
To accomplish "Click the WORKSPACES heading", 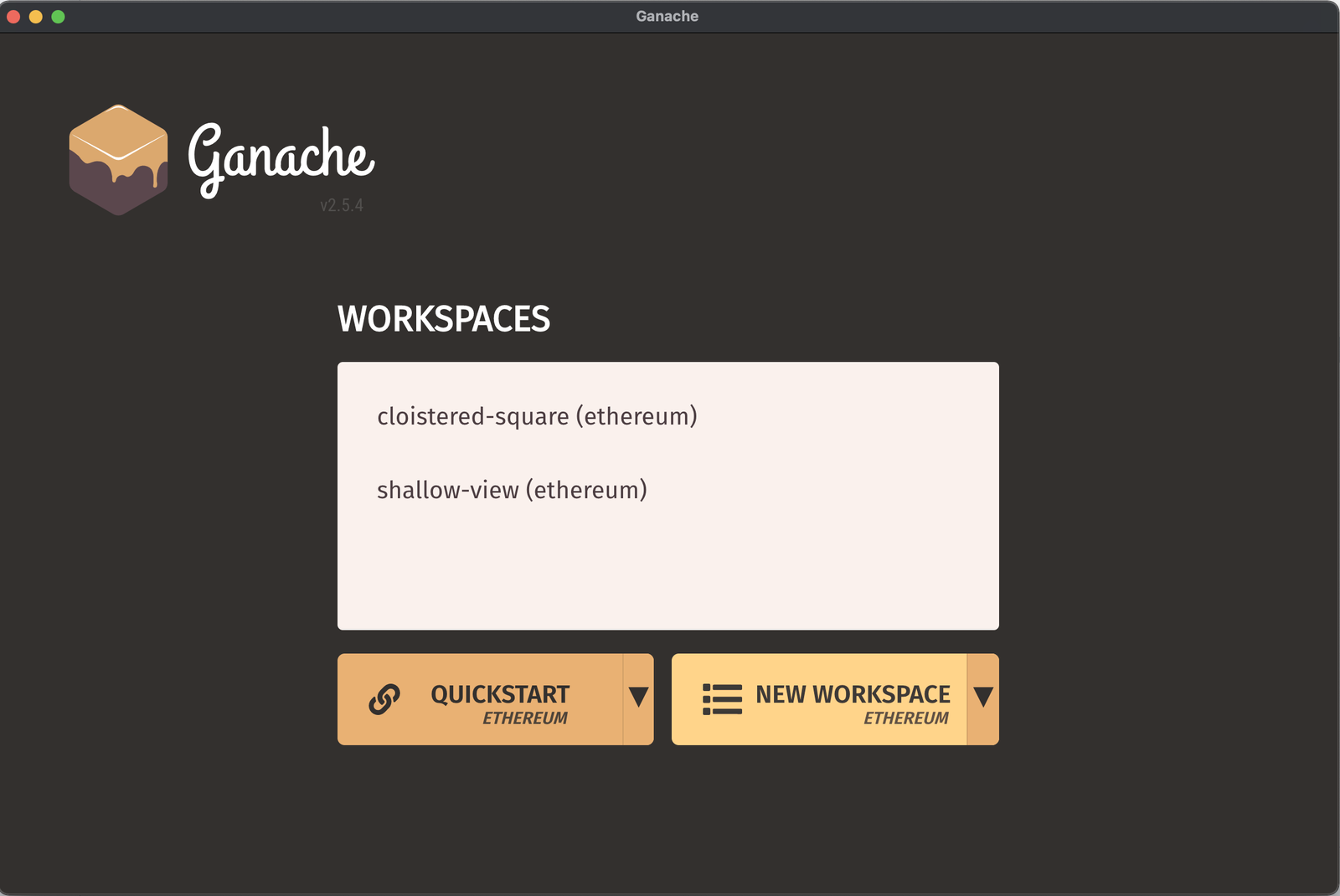I will click(443, 319).
